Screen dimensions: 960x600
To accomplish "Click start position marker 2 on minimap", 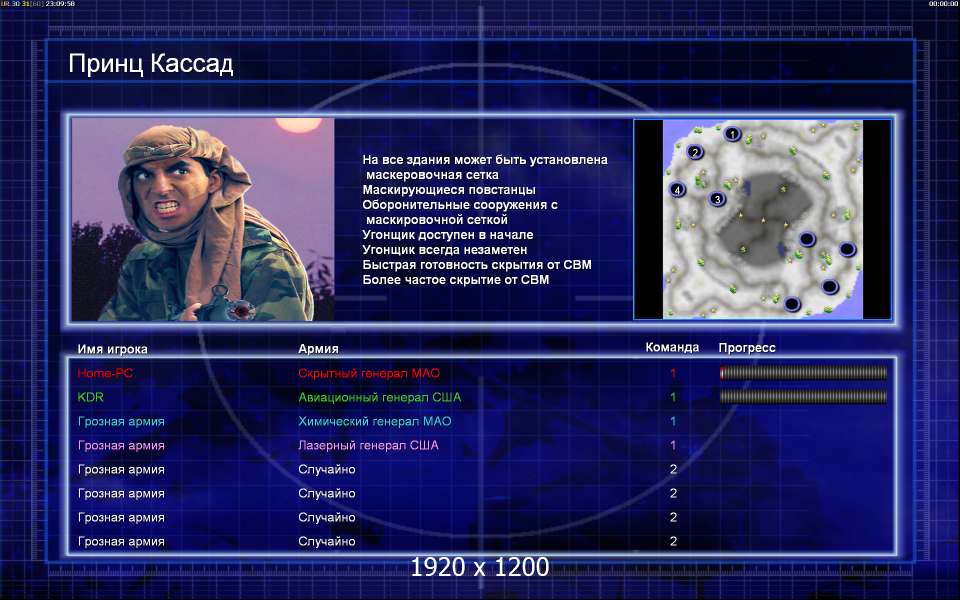I will tap(694, 152).
